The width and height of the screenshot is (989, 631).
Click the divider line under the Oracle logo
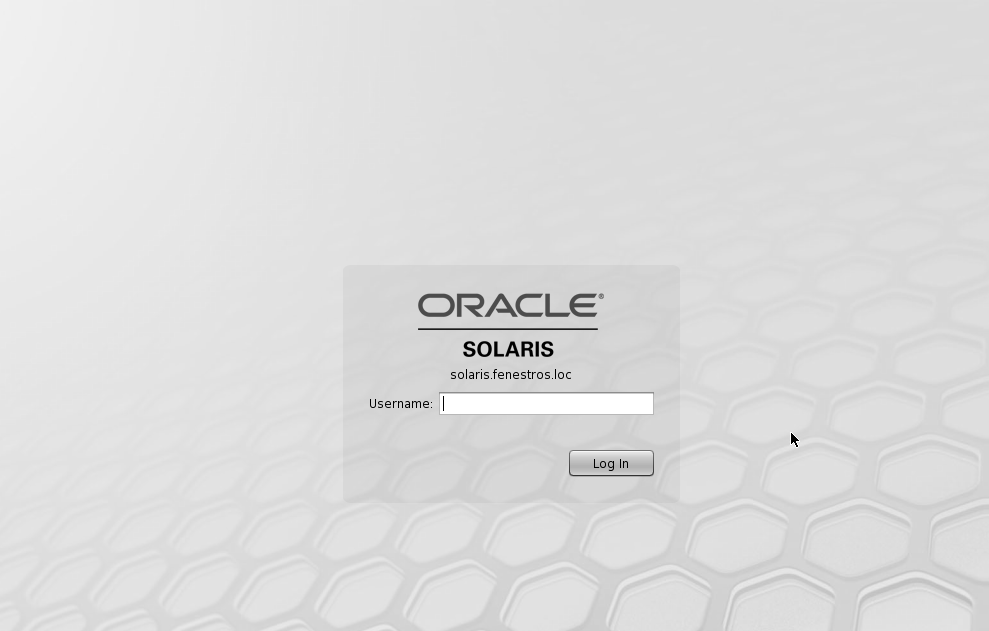coord(508,328)
